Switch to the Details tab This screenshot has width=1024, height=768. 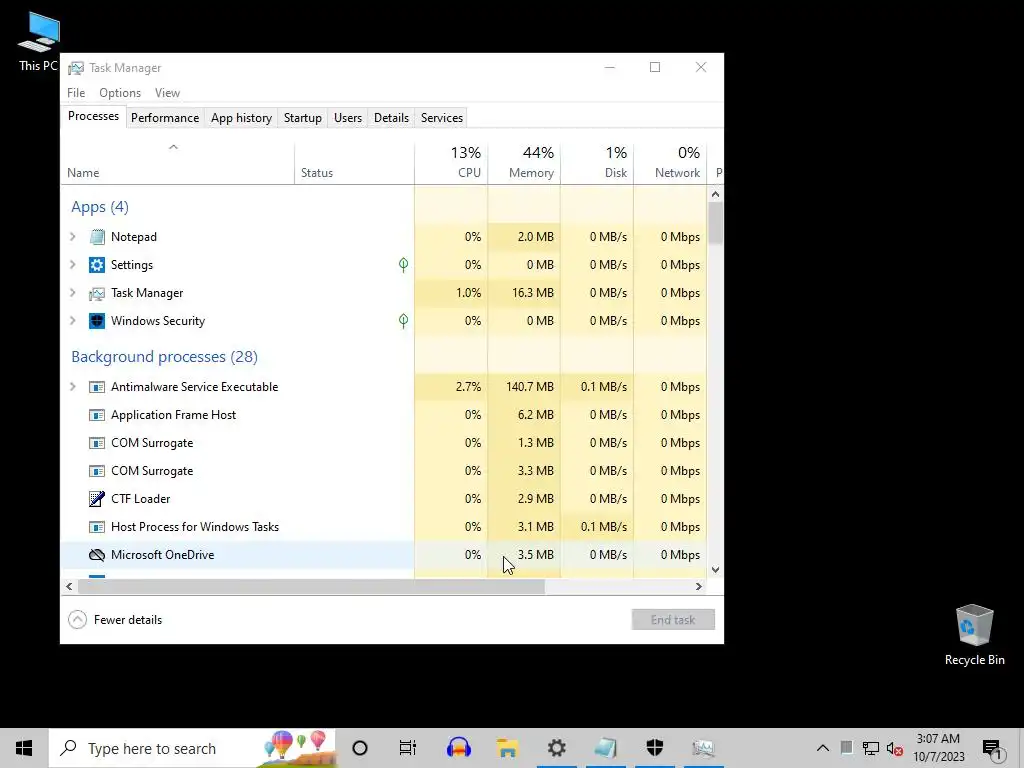tap(391, 118)
